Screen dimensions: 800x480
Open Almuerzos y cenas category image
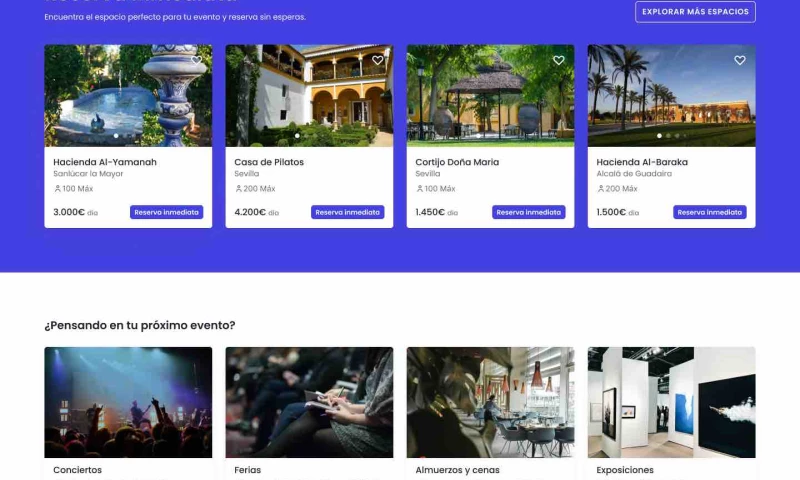pyautogui.click(x=490, y=402)
